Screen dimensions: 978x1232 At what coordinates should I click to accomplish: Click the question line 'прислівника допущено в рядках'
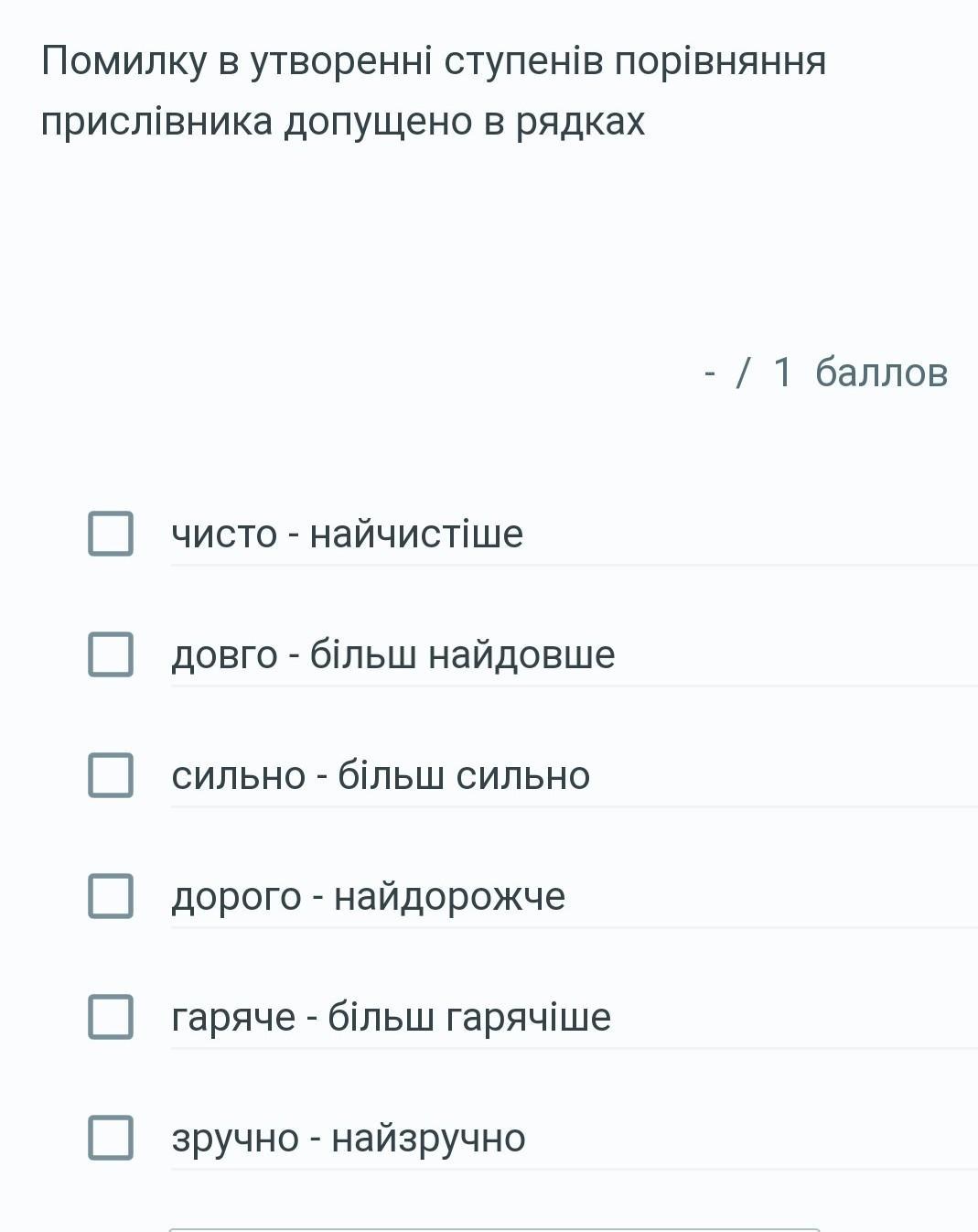point(343,122)
